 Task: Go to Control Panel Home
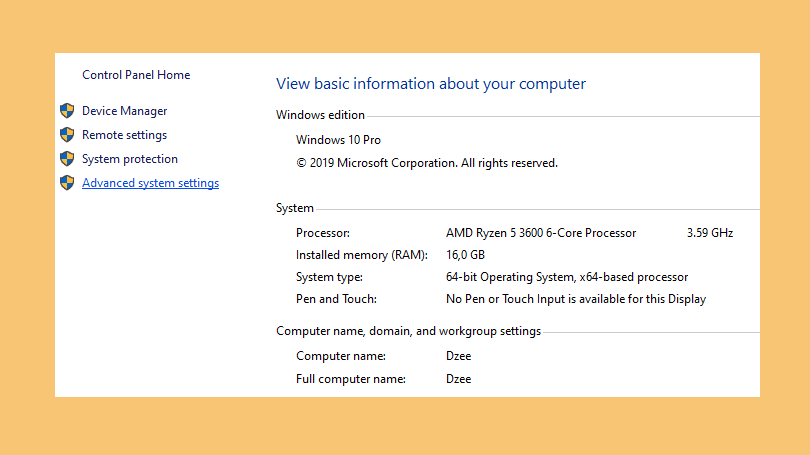click(x=136, y=75)
